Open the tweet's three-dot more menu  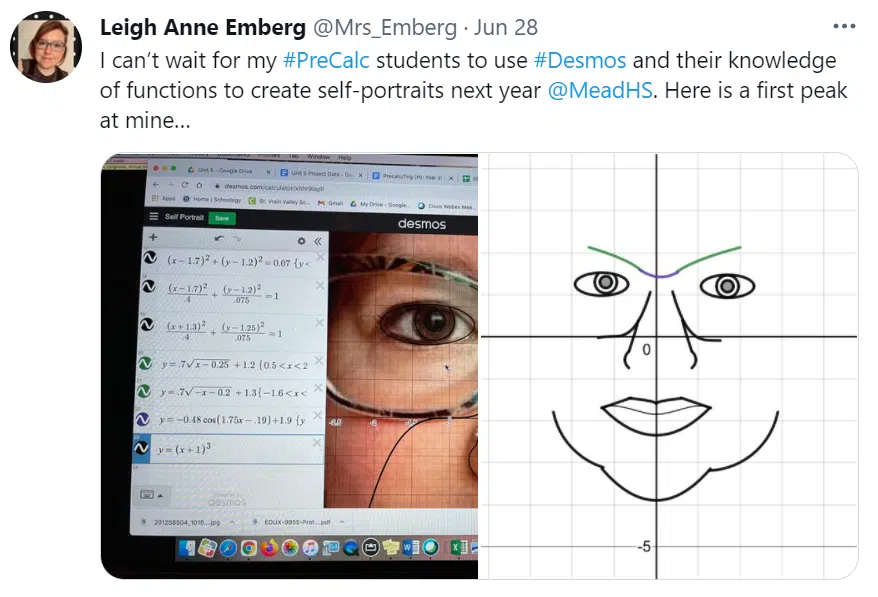(844, 26)
